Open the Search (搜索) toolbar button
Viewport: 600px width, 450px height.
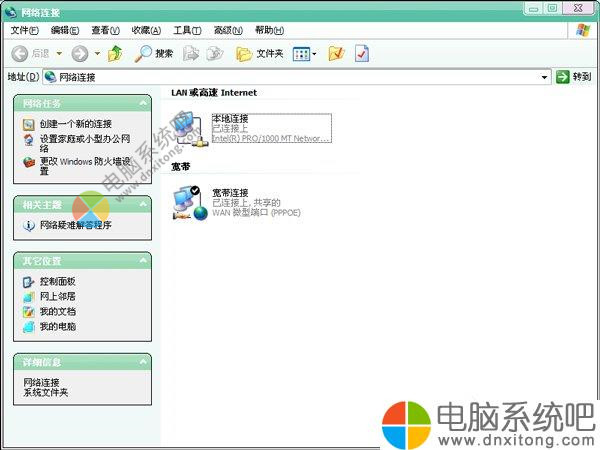point(153,54)
